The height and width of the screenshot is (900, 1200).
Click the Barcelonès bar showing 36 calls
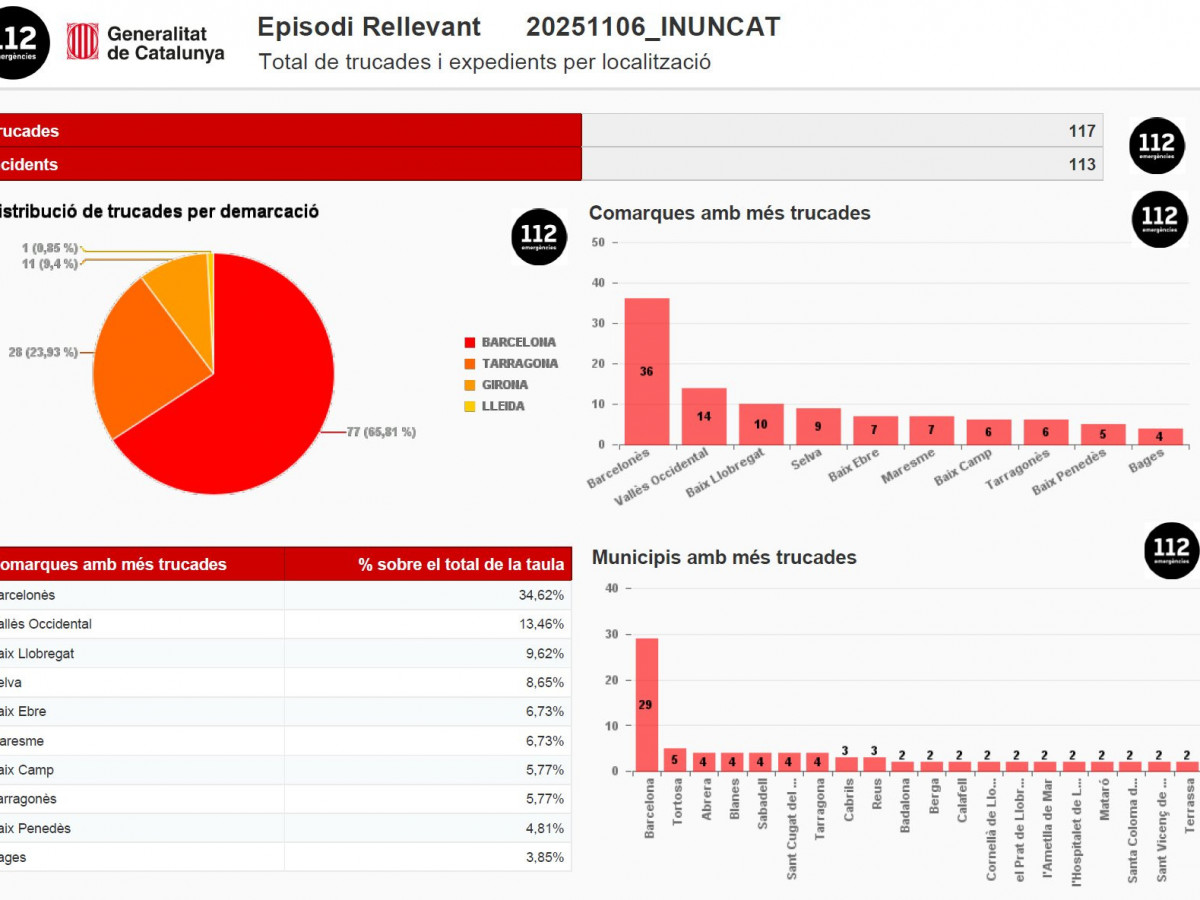pos(646,371)
